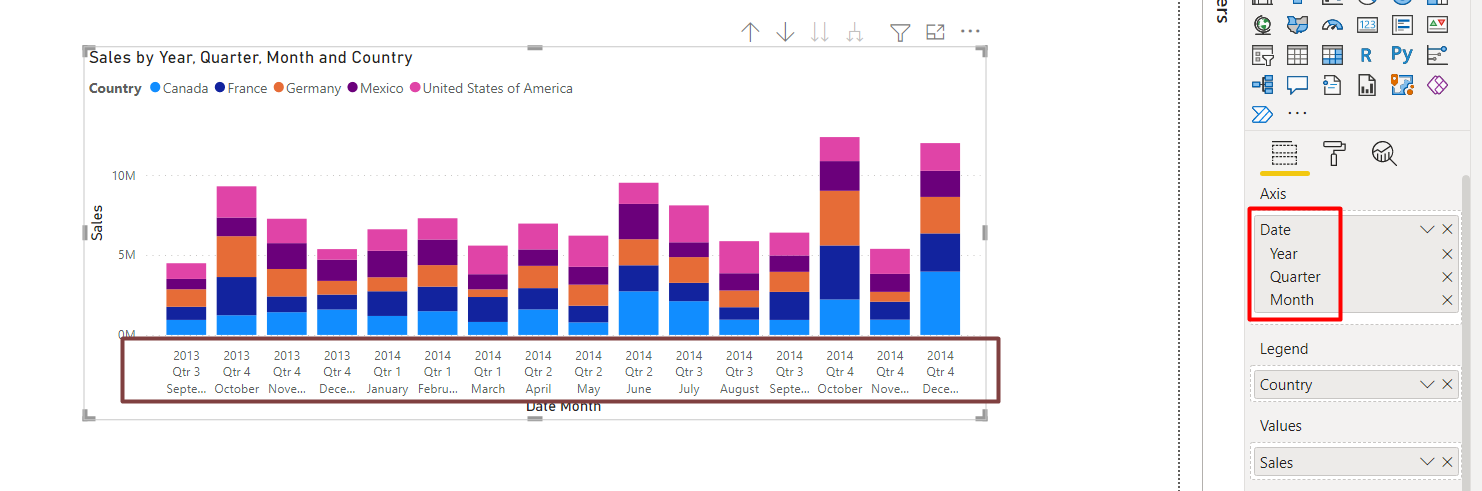Switch to the Format paint roller tab

[x=1334, y=153]
